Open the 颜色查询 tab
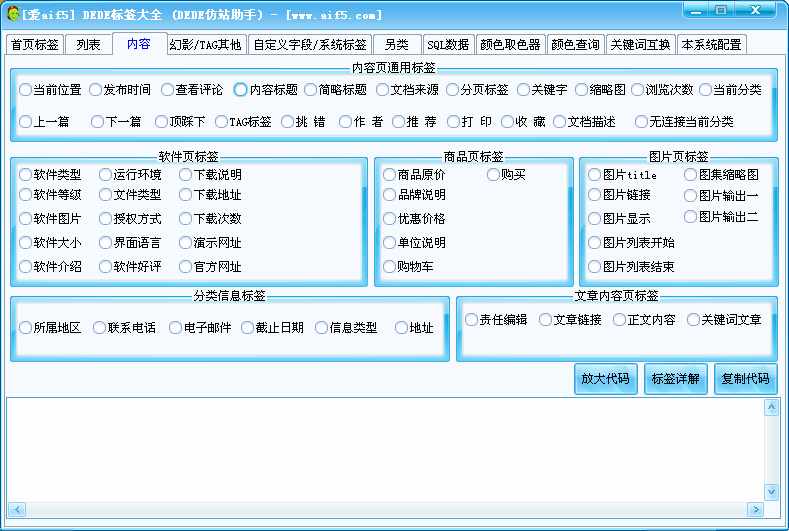This screenshot has height=531, width=789. point(575,45)
